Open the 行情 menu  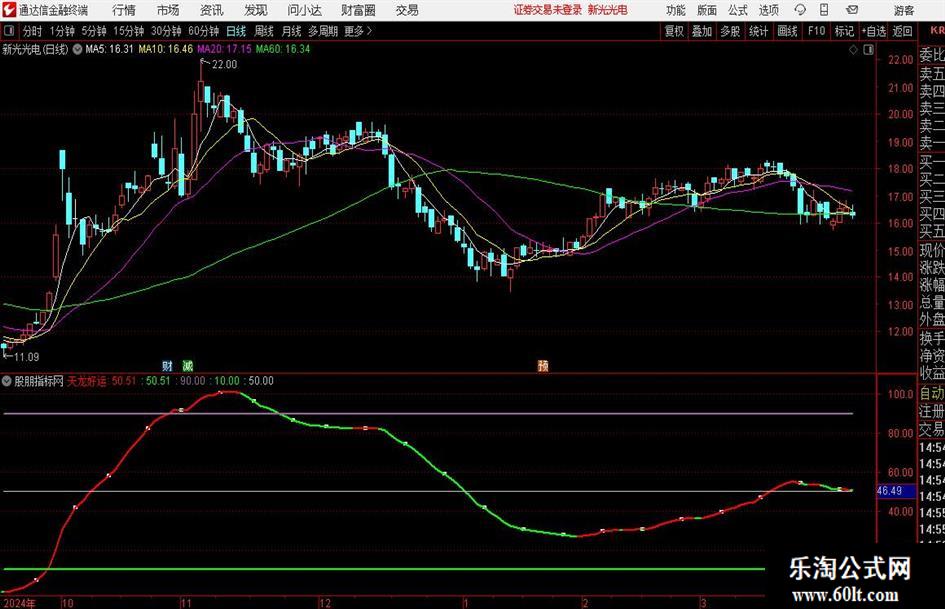(124, 10)
